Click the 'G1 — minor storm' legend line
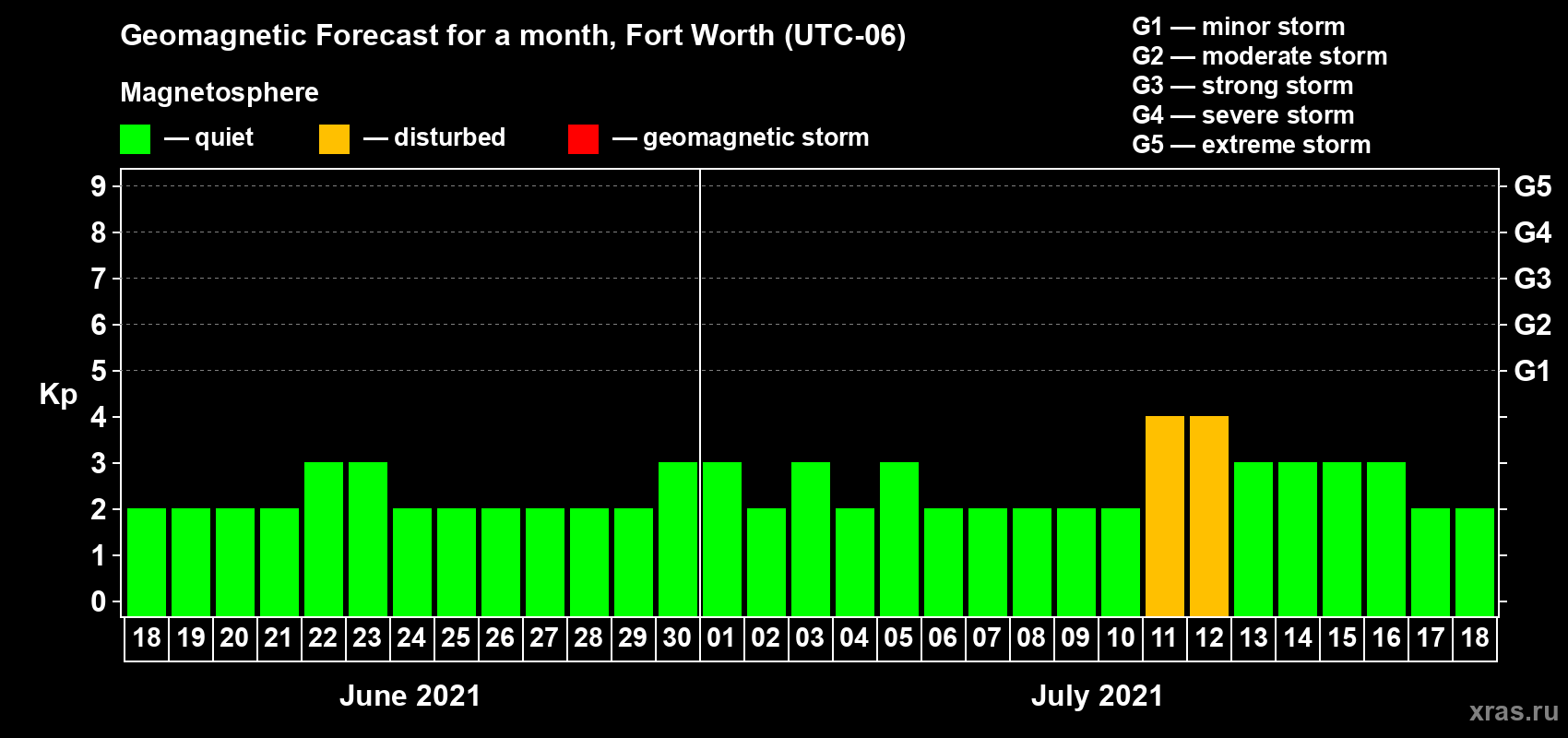 pyautogui.click(x=1239, y=27)
